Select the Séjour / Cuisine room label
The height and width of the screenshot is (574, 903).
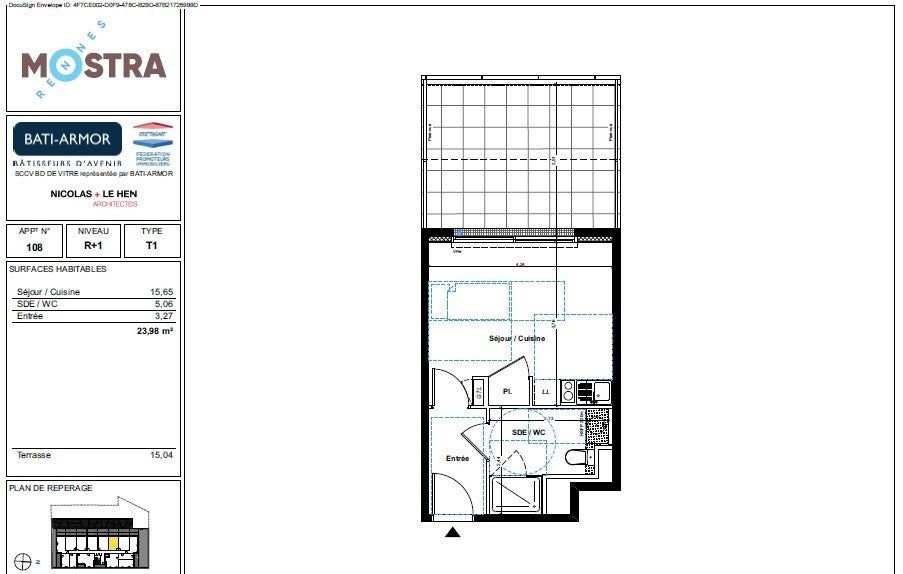click(517, 339)
